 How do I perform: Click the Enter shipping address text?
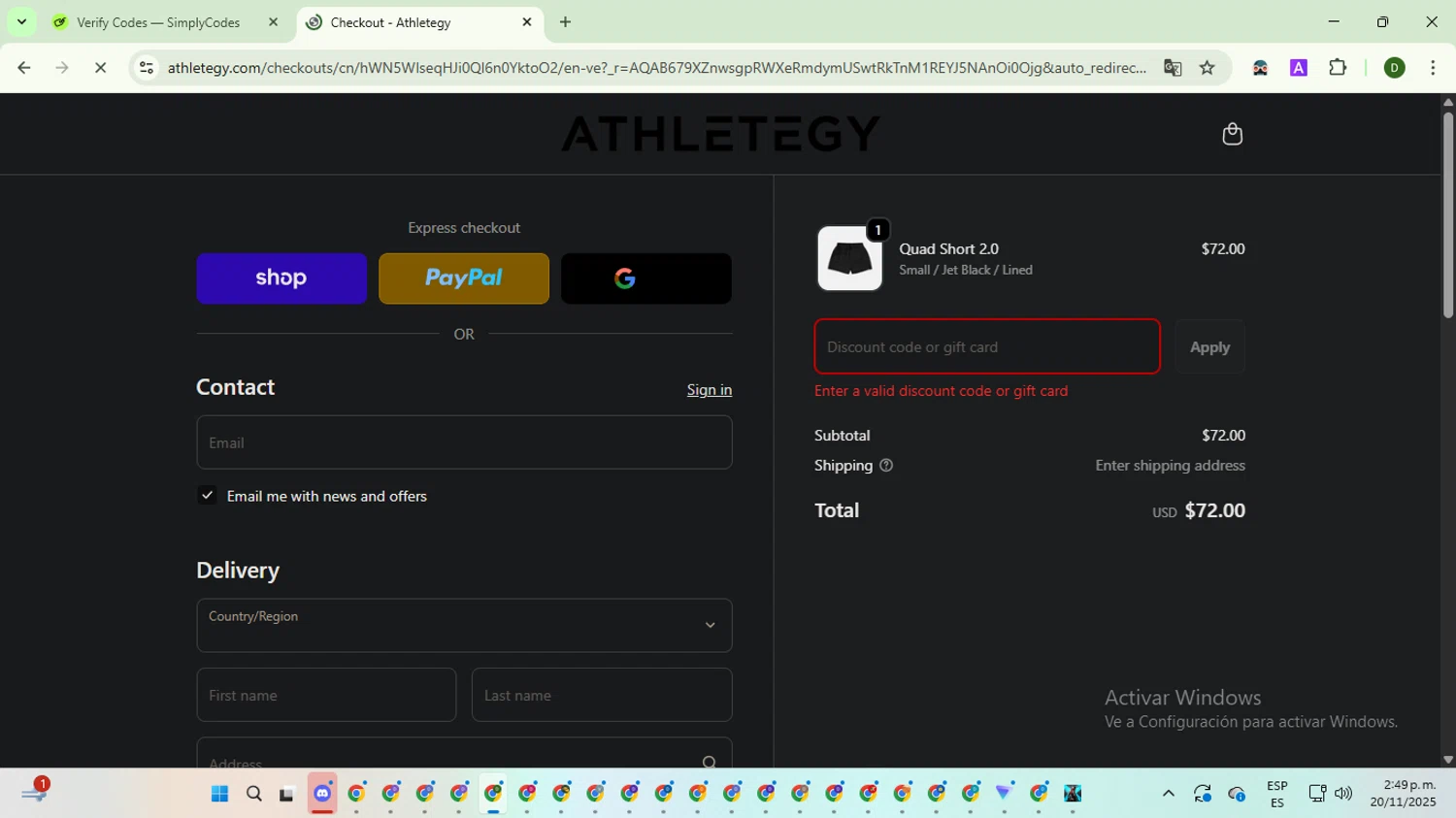[1170, 466]
